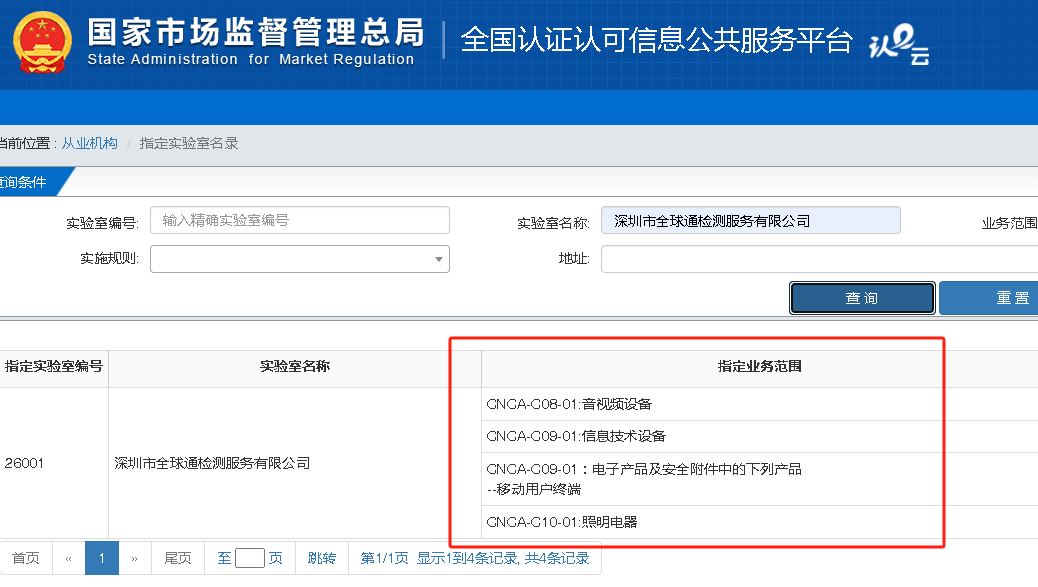The image size is (1038, 587).
Task: Click row CNCA-C08-01:音视频设备
Action: (x=759, y=404)
